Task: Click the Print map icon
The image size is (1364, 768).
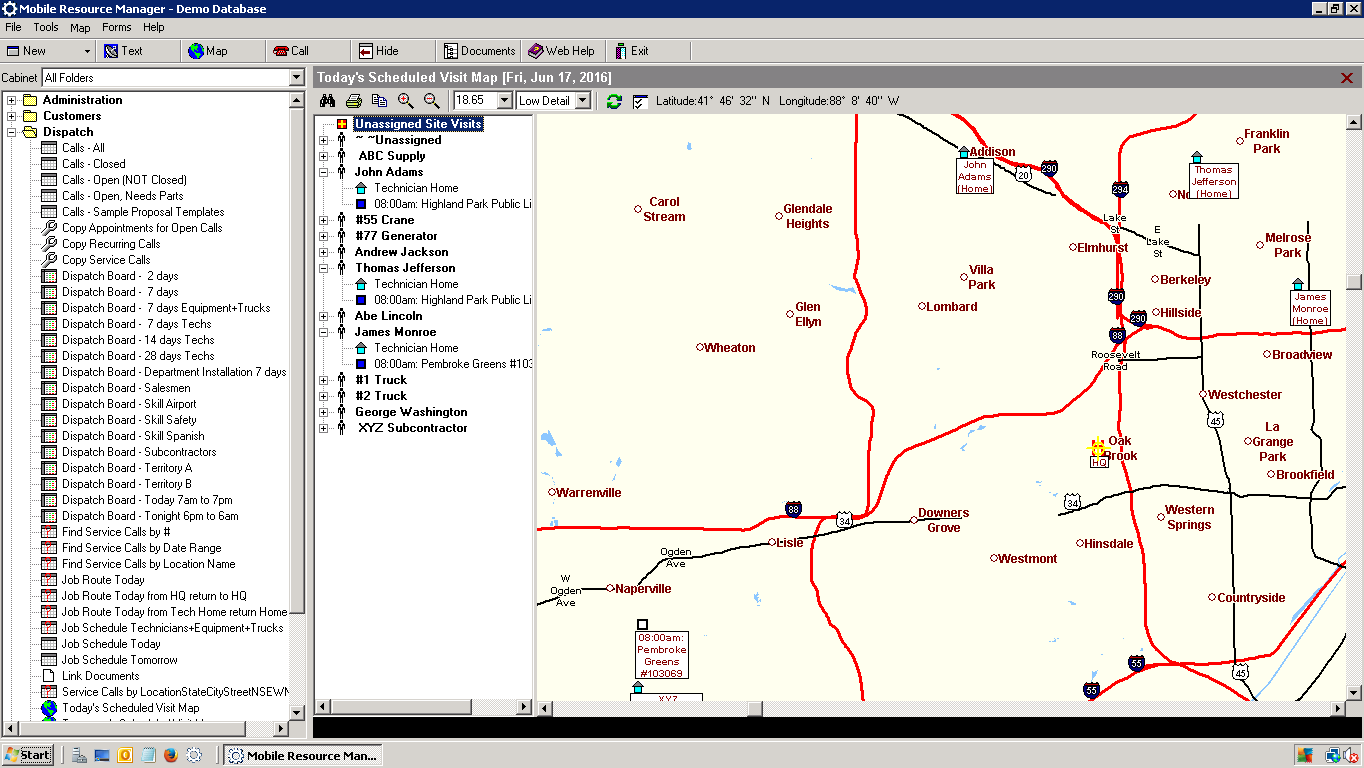Action: coord(353,101)
